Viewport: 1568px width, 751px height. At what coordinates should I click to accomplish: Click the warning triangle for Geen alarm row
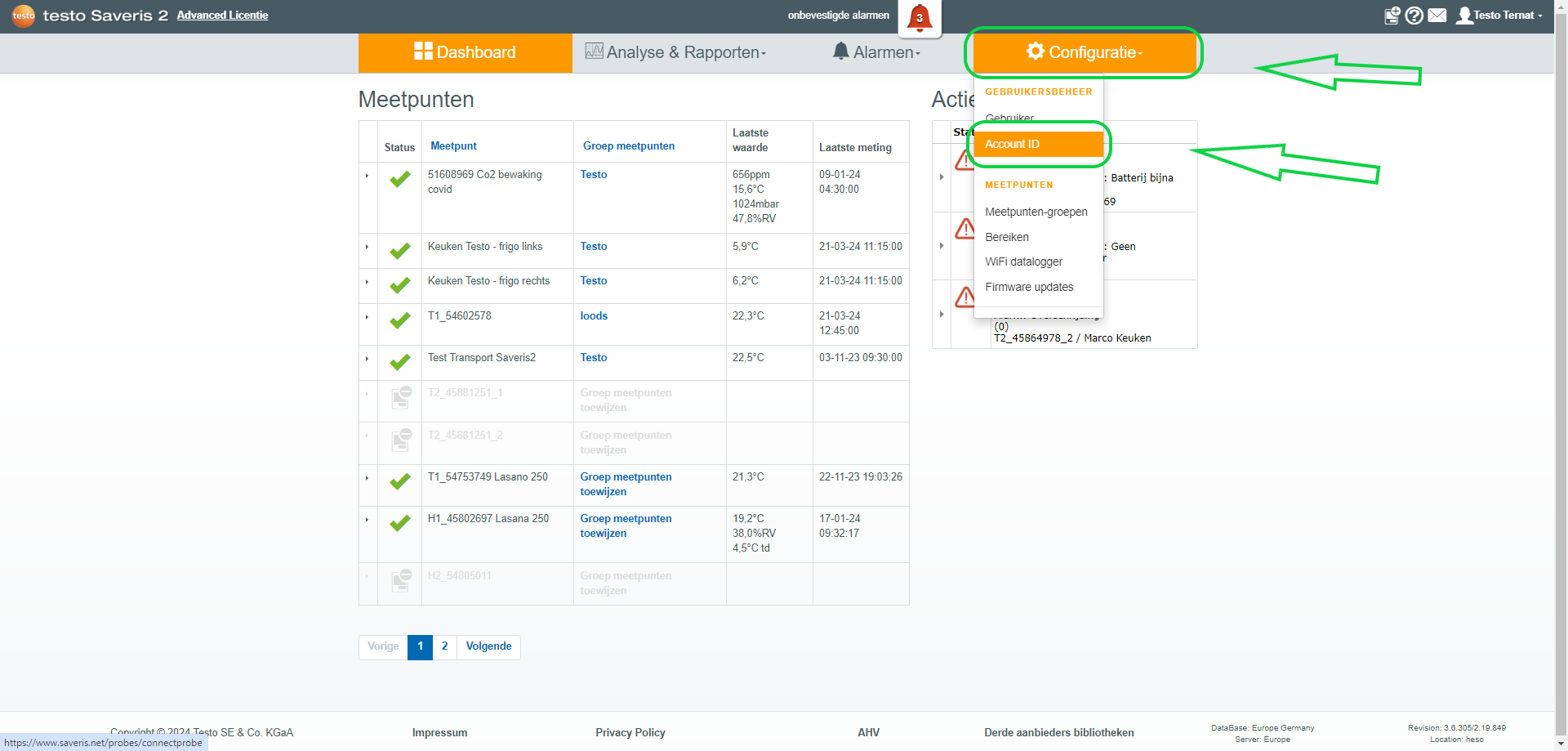pyautogui.click(x=965, y=228)
